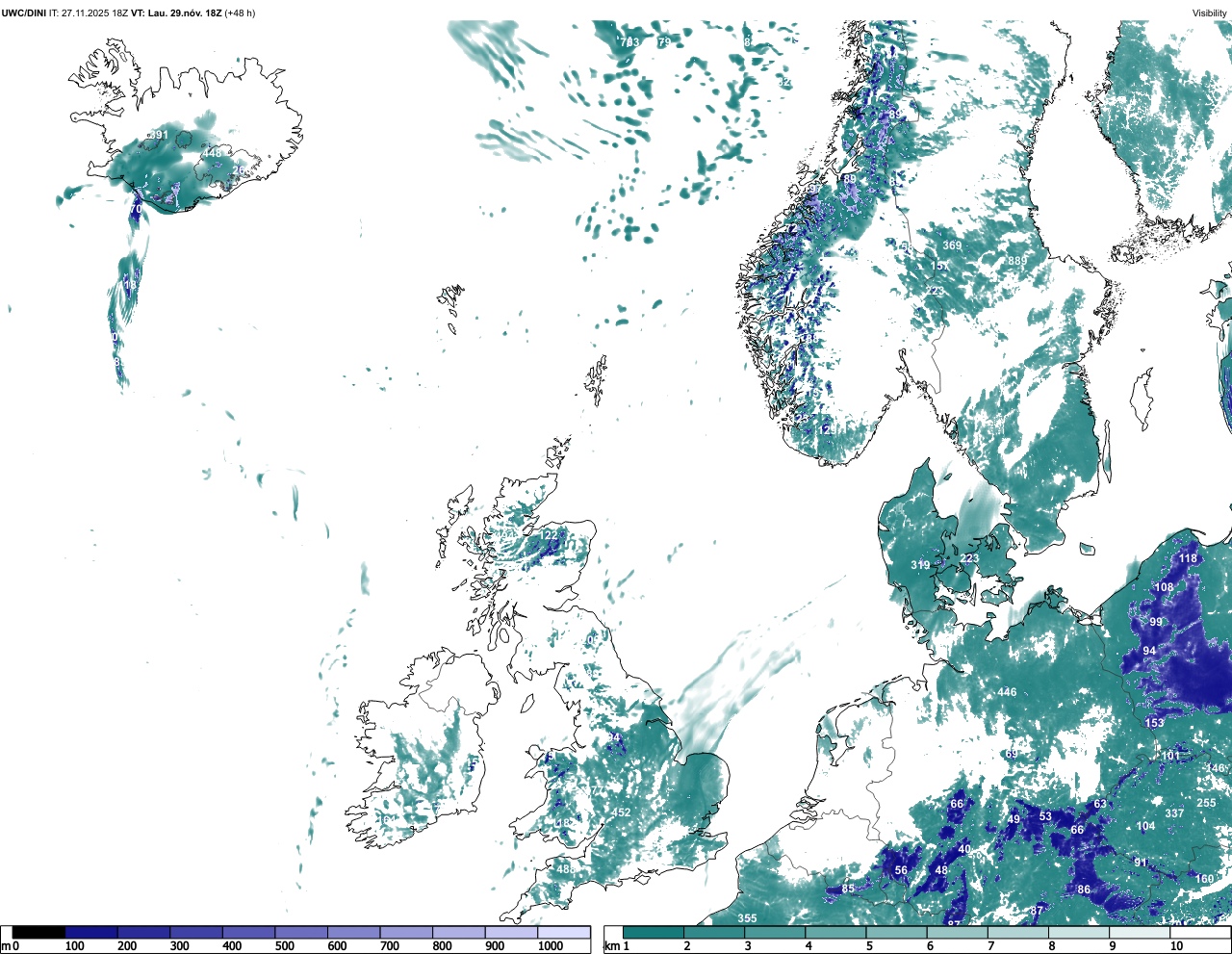This screenshot has height=954, width=1232.
Task: Click the 86 visibility value
Action: (x=1084, y=890)
